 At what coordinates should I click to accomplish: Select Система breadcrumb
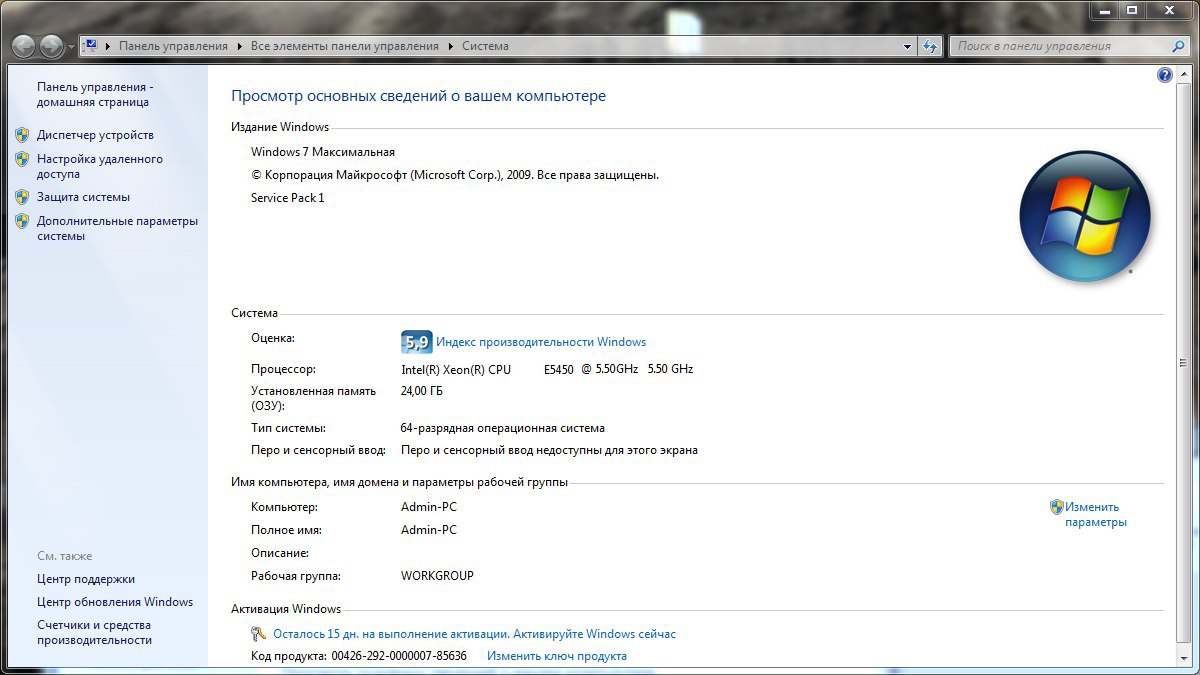(x=485, y=46)
